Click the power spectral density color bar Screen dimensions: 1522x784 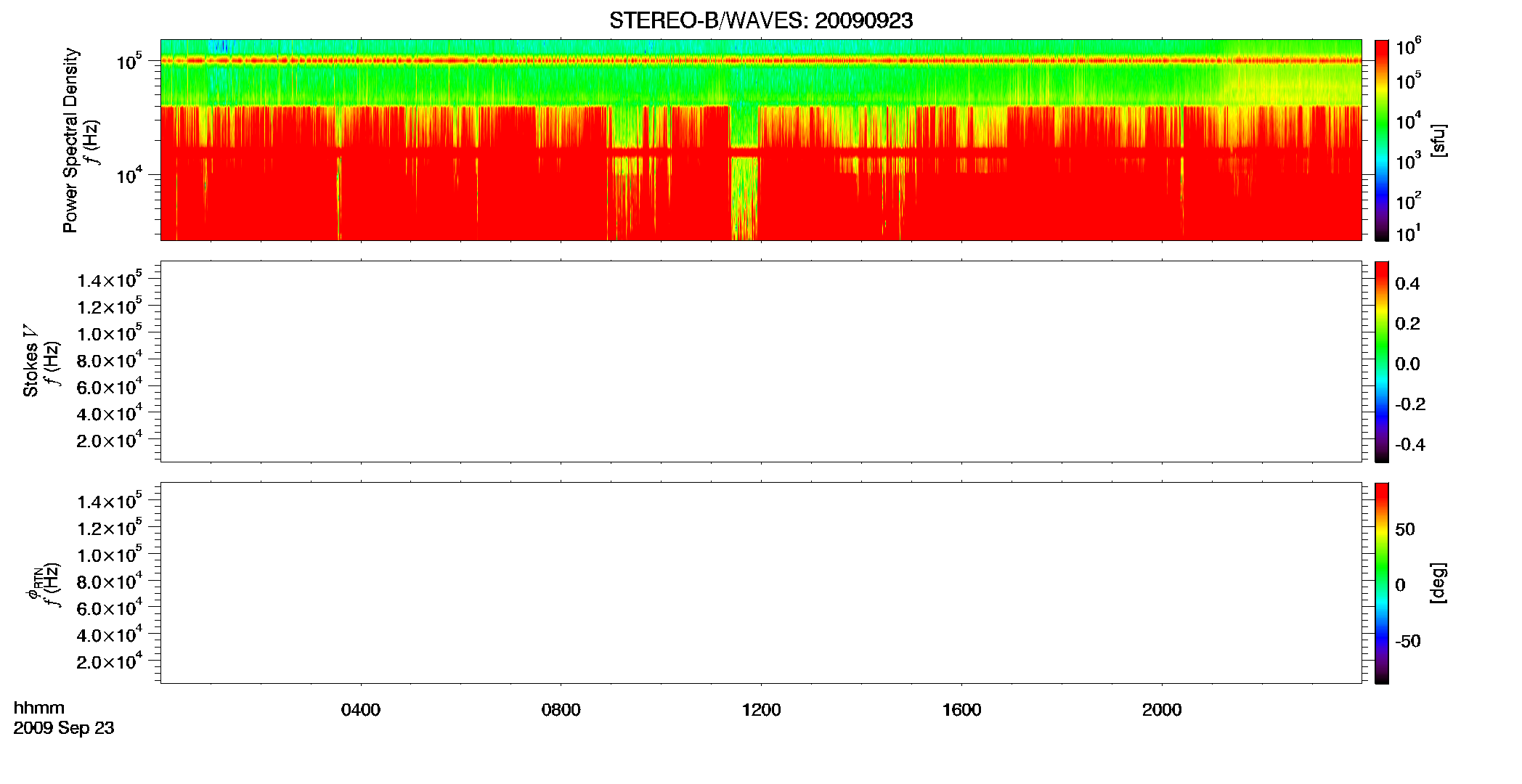pyautogui.click(x=1381, y=140)
